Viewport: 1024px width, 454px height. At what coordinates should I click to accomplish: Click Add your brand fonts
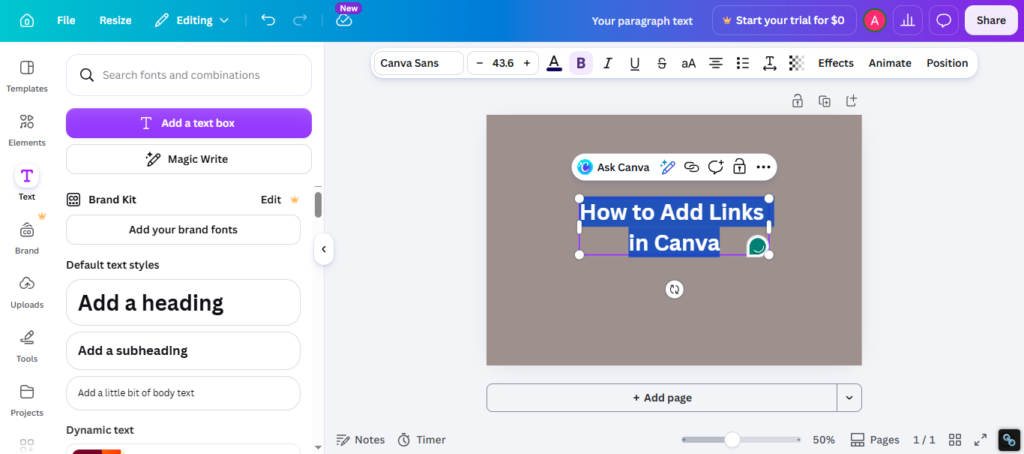click(x=183, y=229)
